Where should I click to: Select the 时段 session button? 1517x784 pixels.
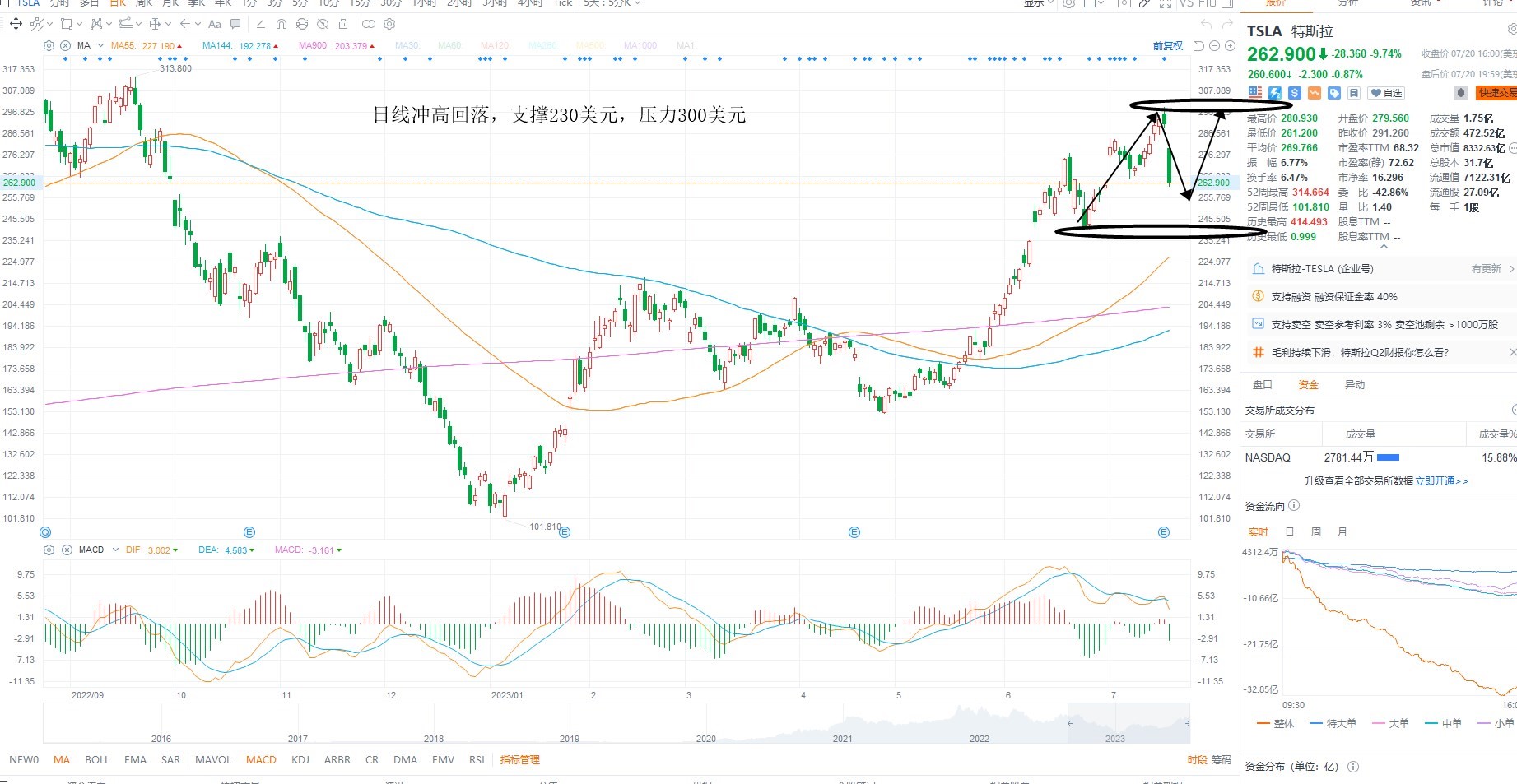1198,760
